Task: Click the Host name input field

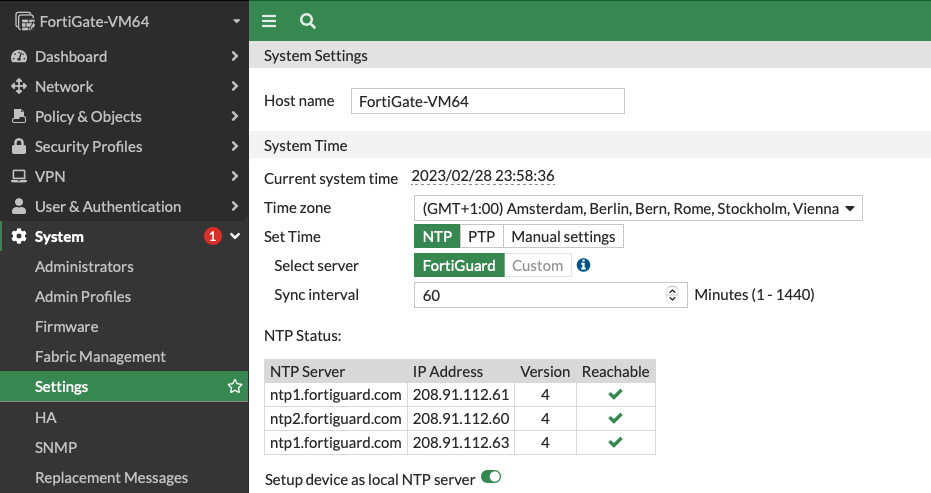Action: pos(487,101)
